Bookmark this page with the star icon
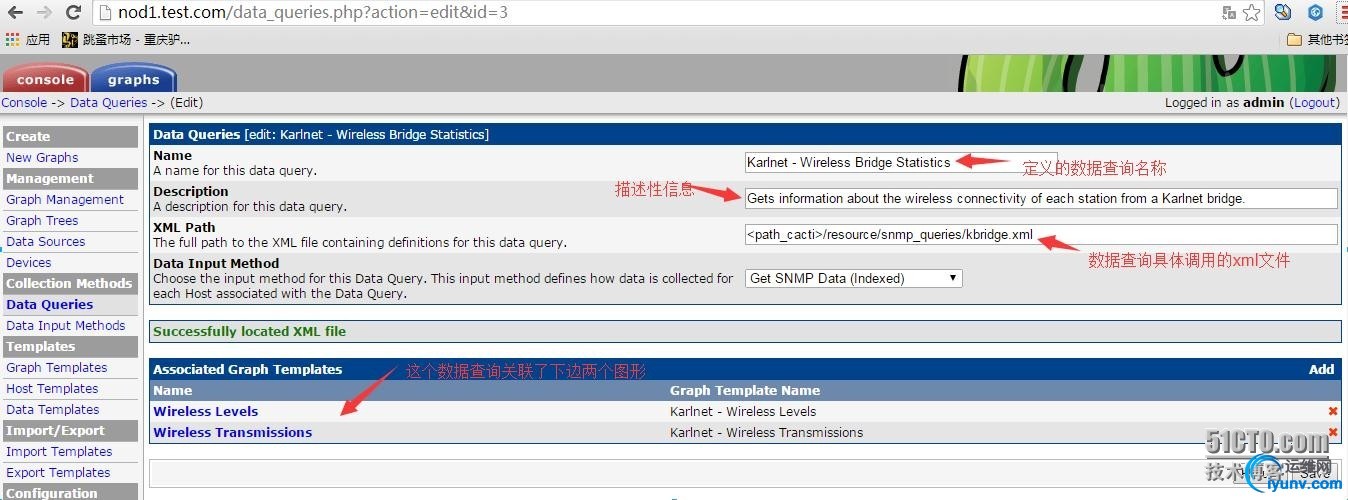Image resolution: width=1348 pixels, height=500 pixels. [1251, 13]
